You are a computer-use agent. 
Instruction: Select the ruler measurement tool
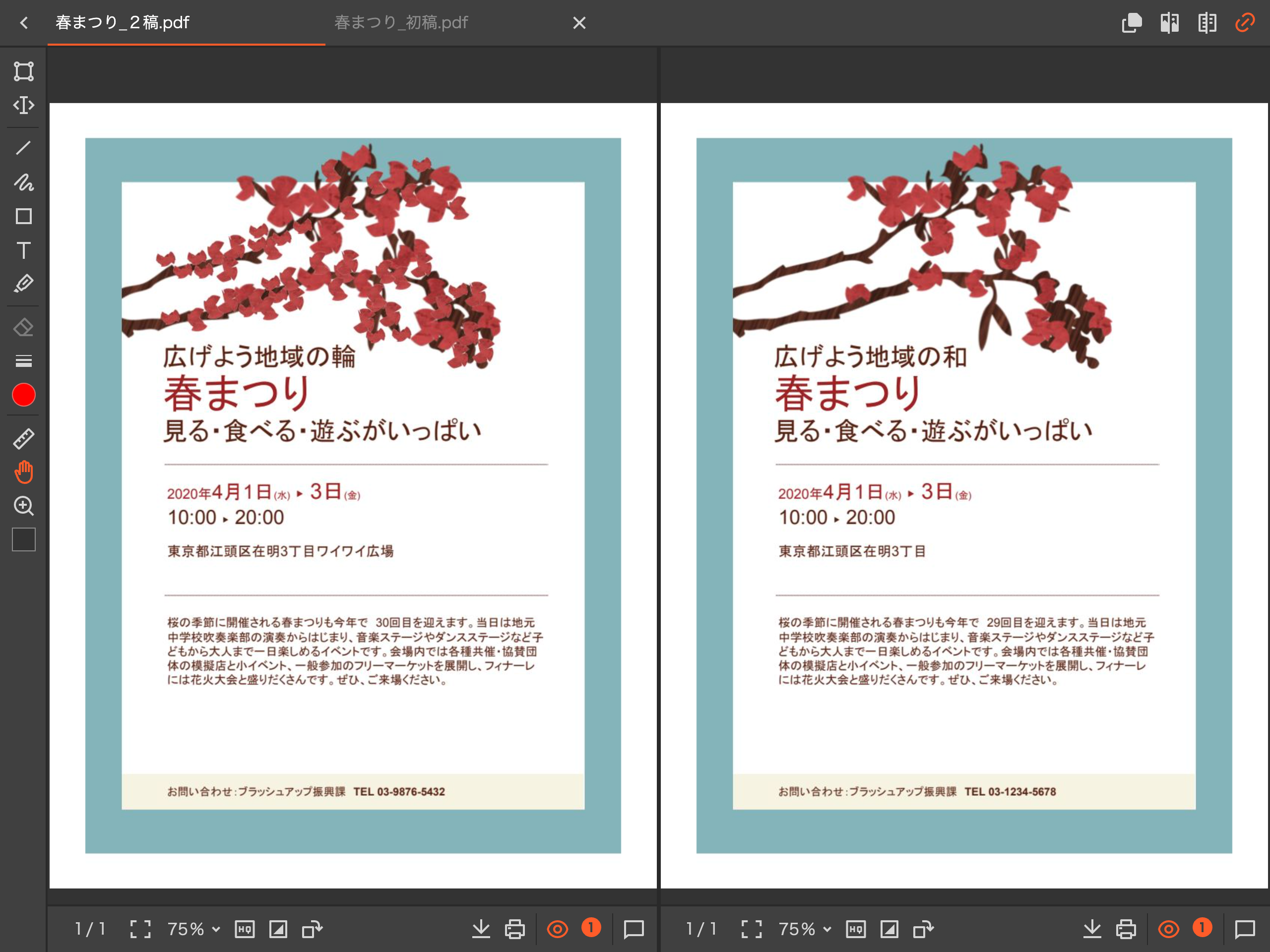(x=23, y=437)
